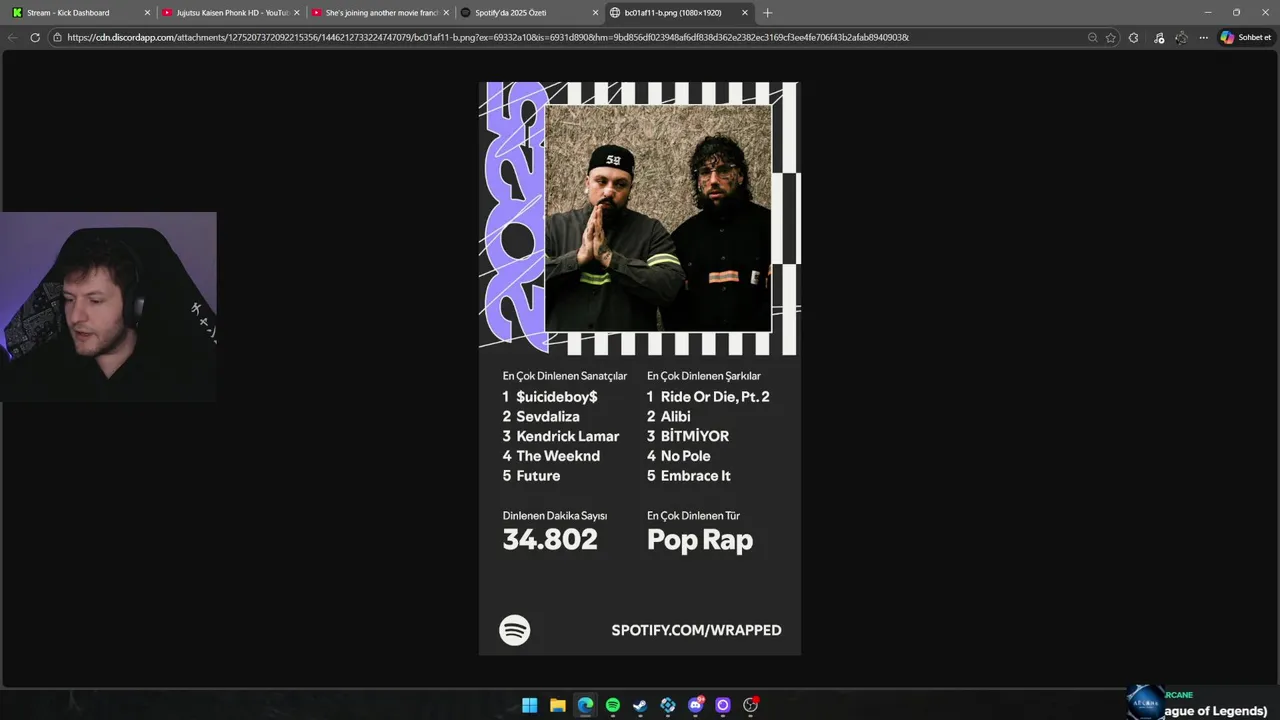Image resolution: width=1280 pixels, height=720 pixels.
Task: Open the Windows Start menu
Action: pyautogui.click(x=530, y=705)
